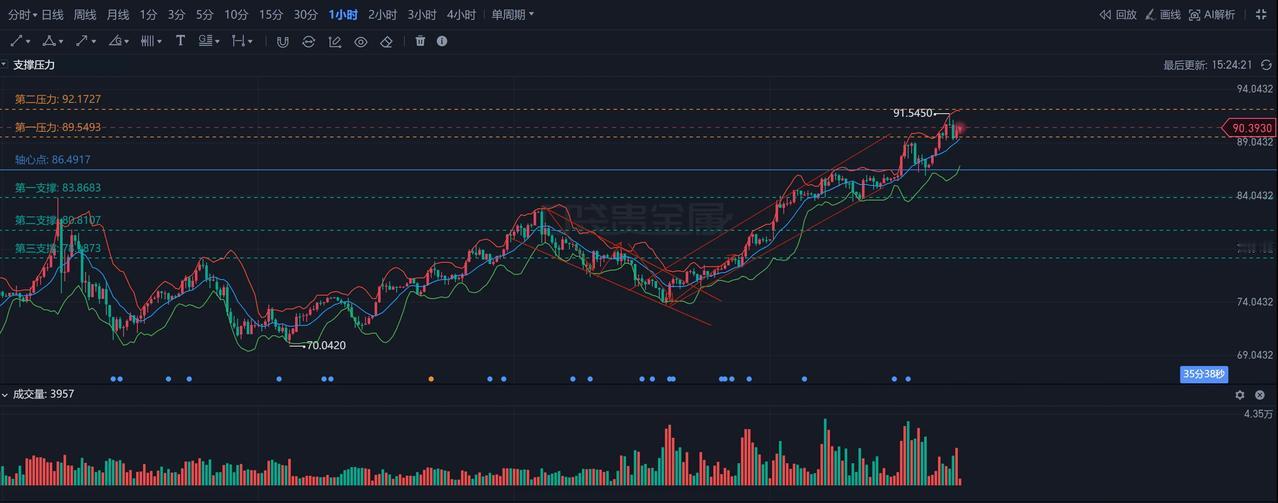The width and height of the screenshot is (1278, 503).
Task: Switch to 3分 timeframe
Action: [x=176, y=15]
